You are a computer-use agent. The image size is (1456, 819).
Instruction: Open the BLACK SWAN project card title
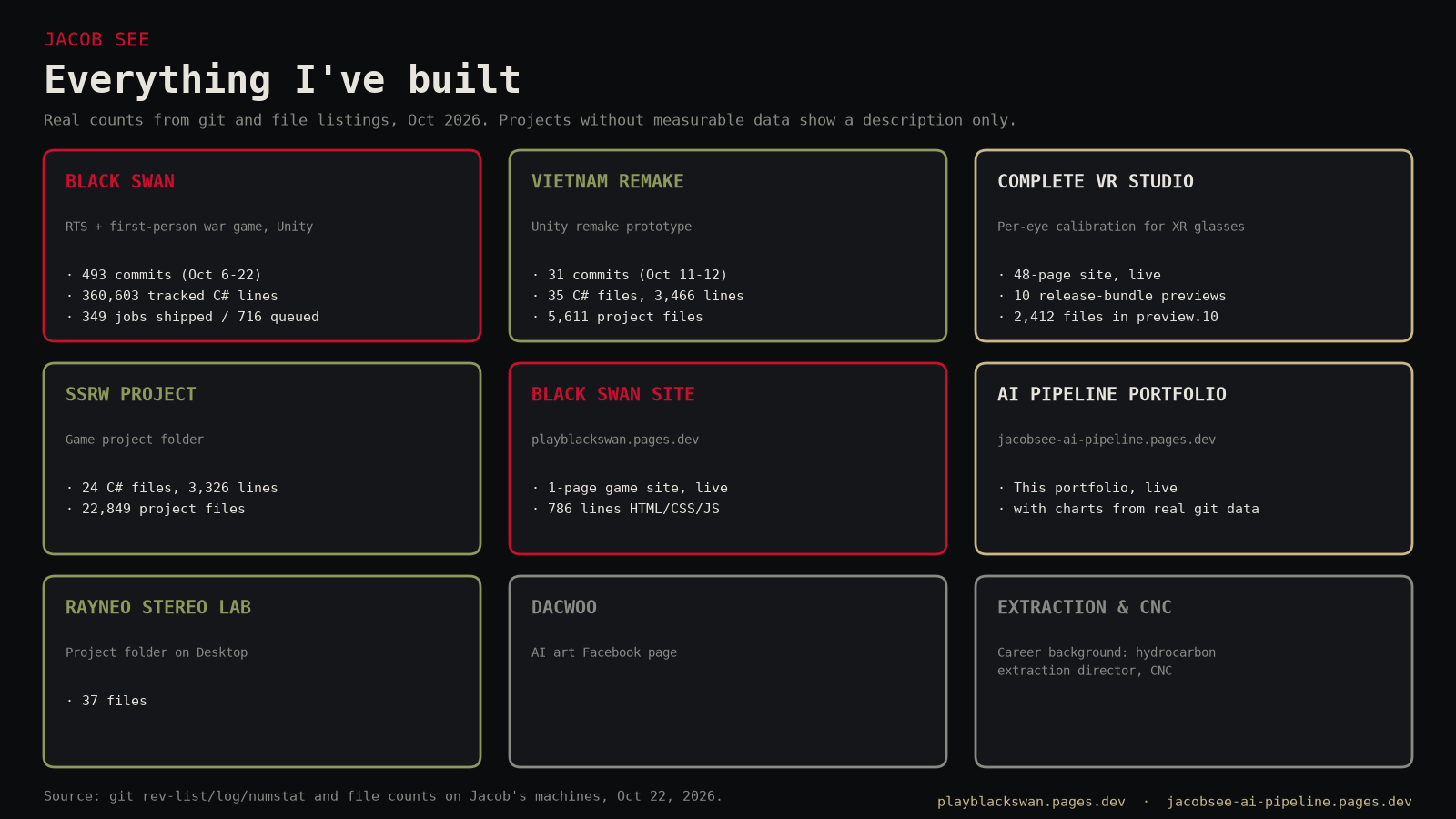point(120,181)
